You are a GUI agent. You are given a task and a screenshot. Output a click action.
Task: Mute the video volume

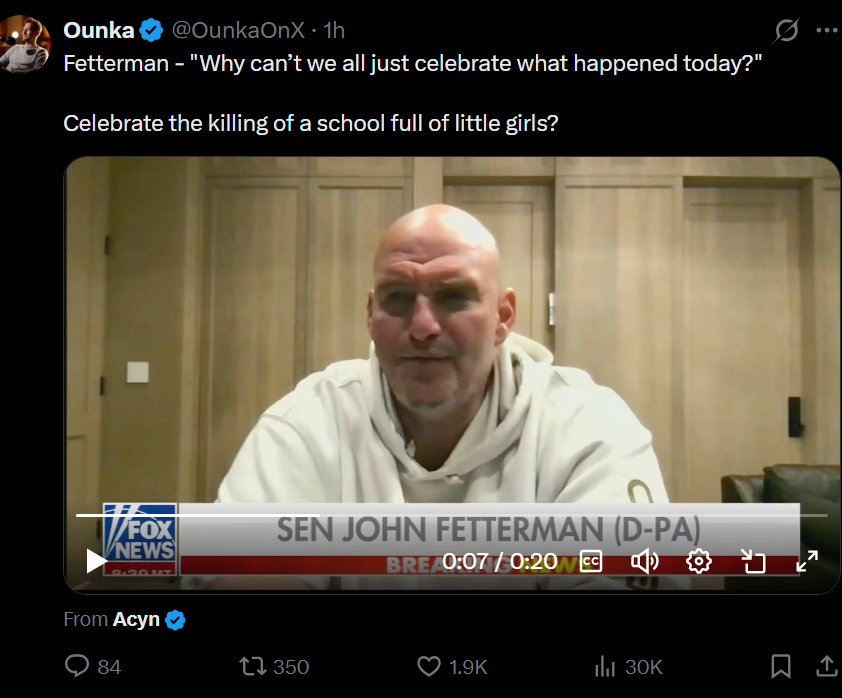[x=645, y=561]
